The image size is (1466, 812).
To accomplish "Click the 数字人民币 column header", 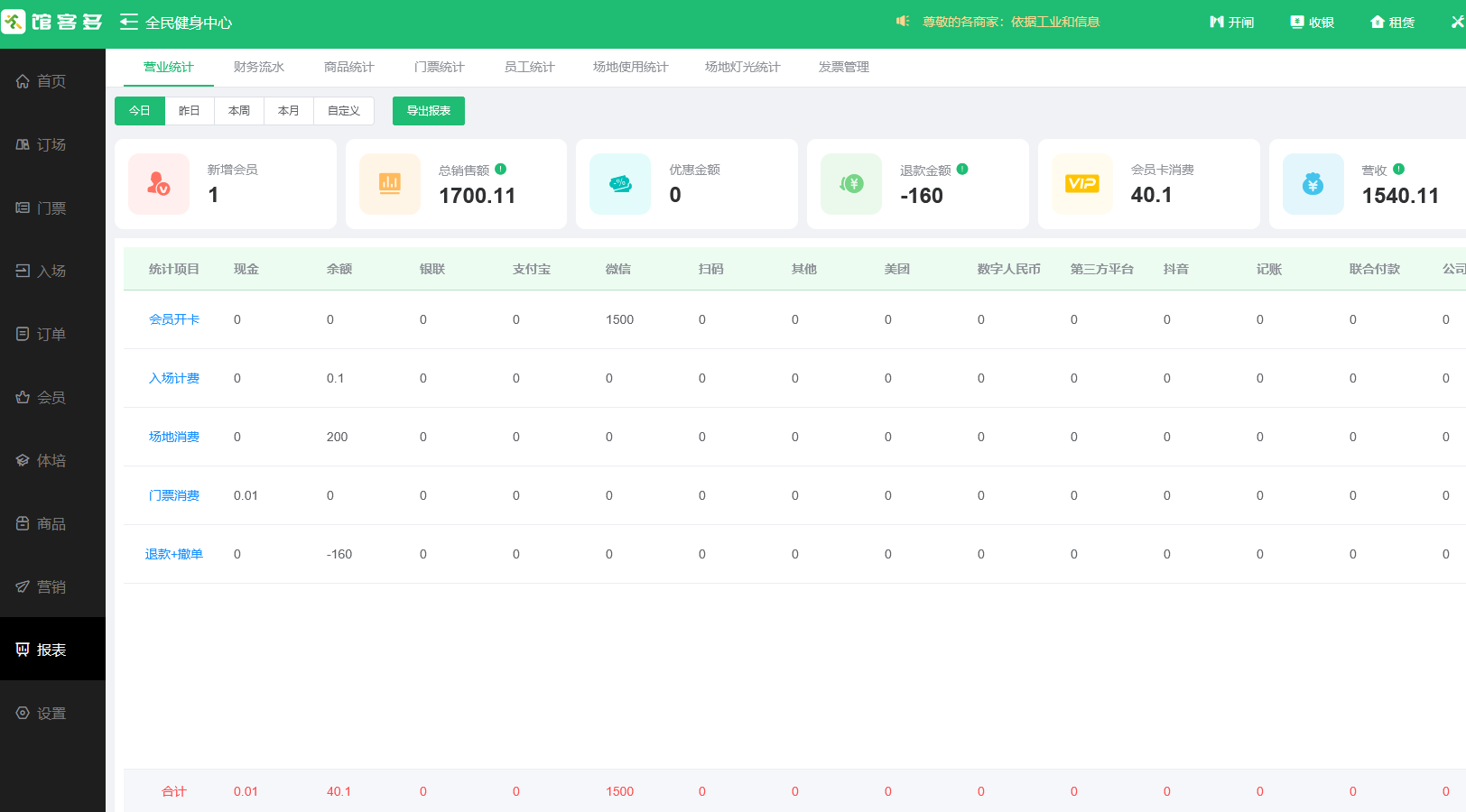I will point(1009,269).
